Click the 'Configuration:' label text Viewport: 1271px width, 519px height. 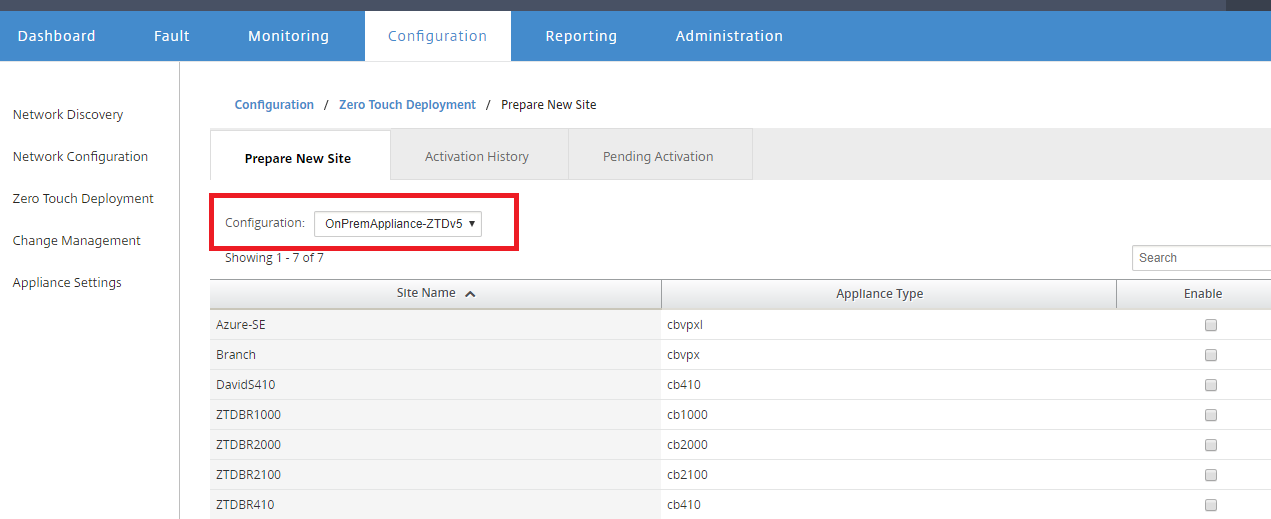click(265, 224)
